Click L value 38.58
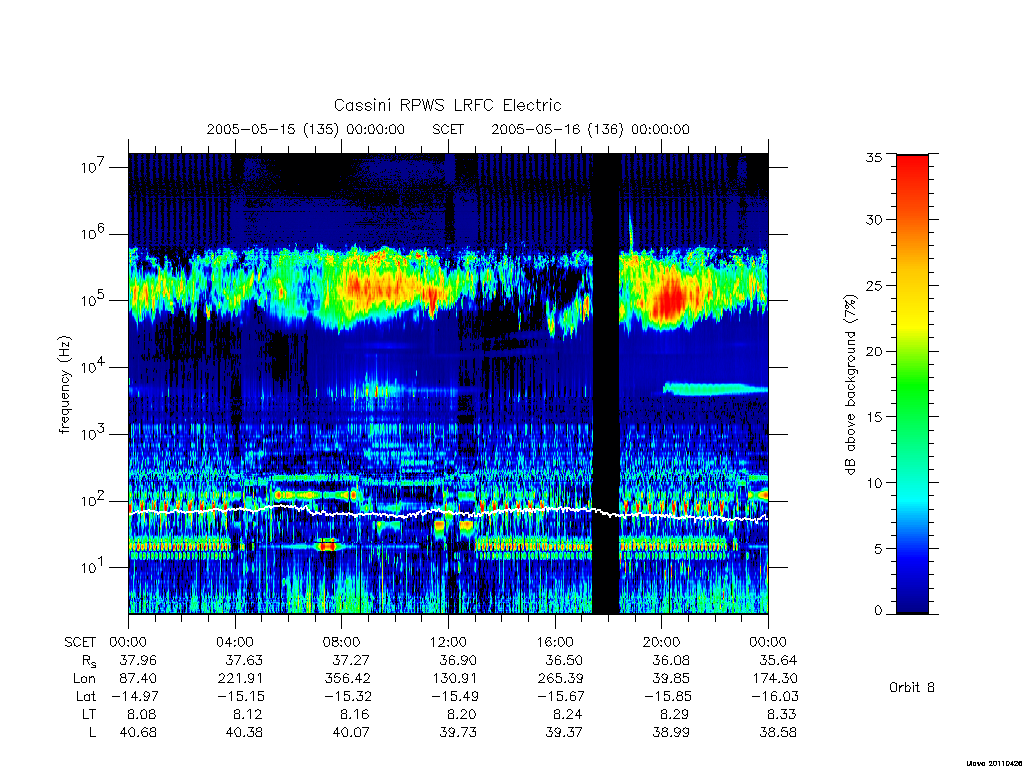 tap(778, 733)
